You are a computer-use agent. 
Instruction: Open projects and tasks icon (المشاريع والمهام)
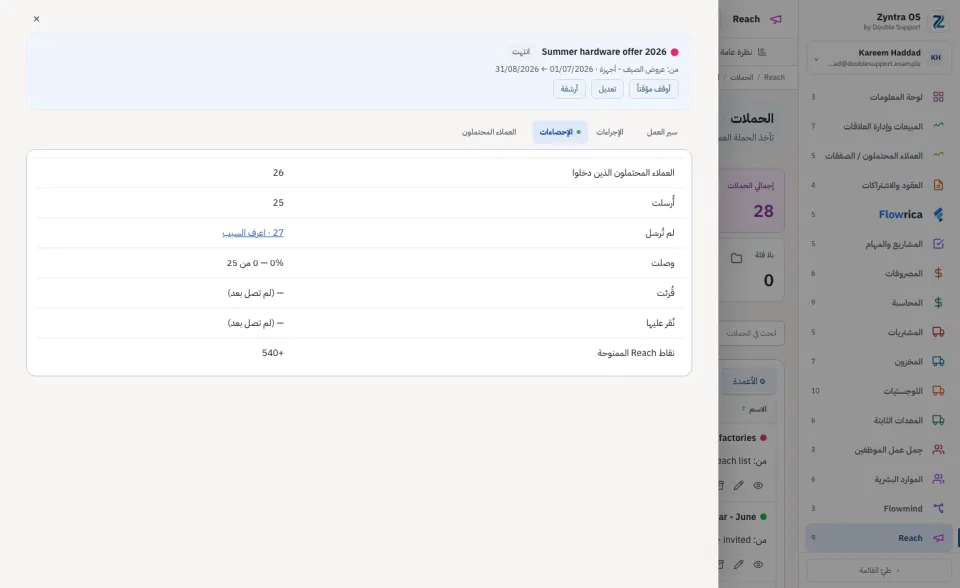click(x=938, y=244)
